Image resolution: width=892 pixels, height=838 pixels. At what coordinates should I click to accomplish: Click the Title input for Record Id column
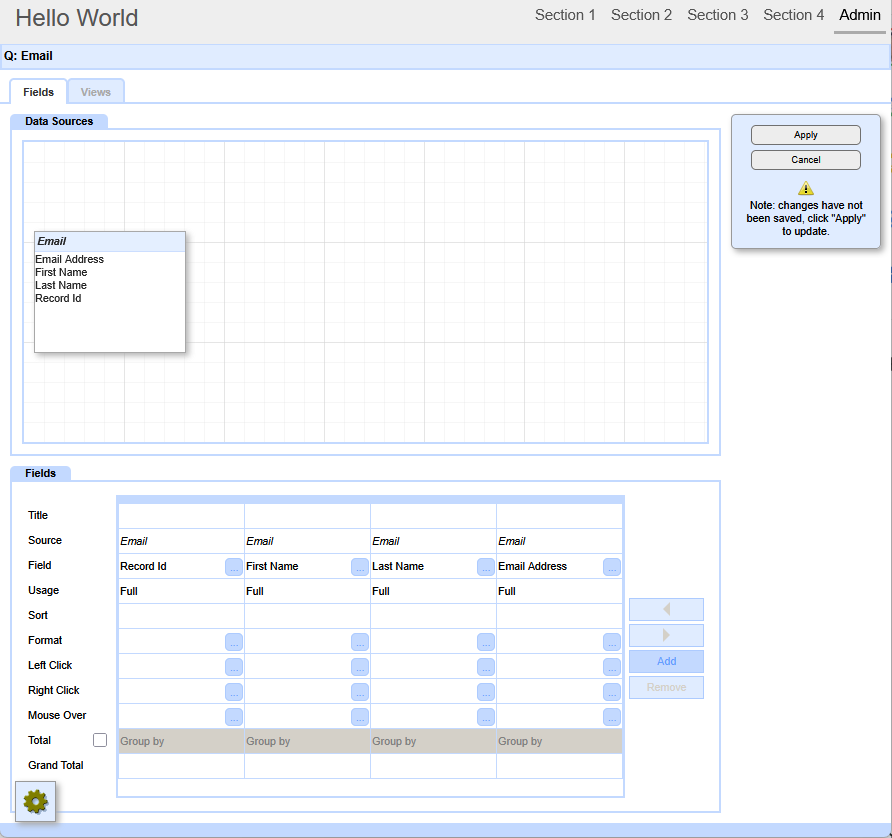[x=180, y=516]
